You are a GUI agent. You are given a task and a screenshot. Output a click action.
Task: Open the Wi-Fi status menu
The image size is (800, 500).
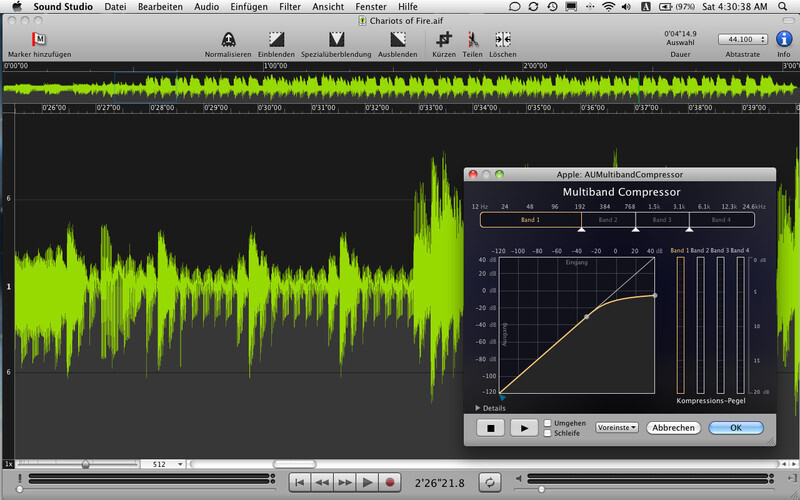[608, 7]
